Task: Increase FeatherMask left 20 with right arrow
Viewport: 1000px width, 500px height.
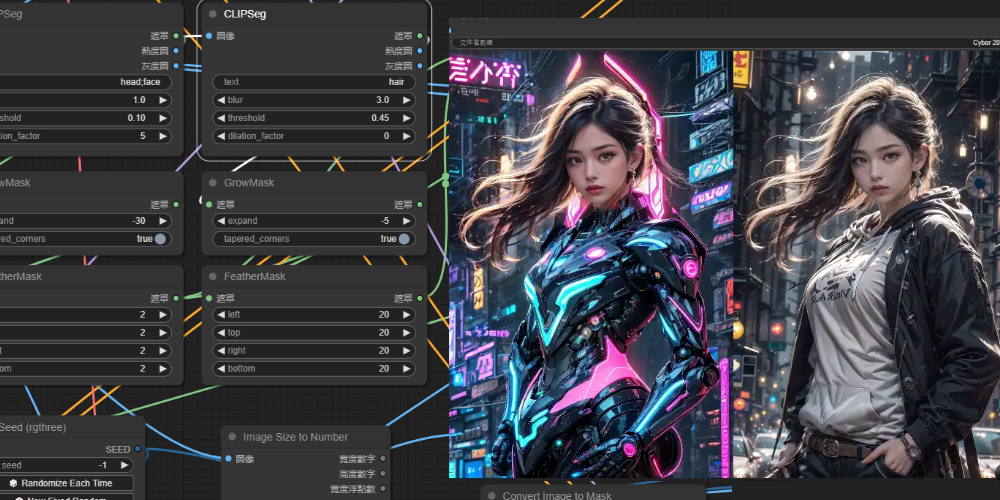Action: click(x=406, y=314)
